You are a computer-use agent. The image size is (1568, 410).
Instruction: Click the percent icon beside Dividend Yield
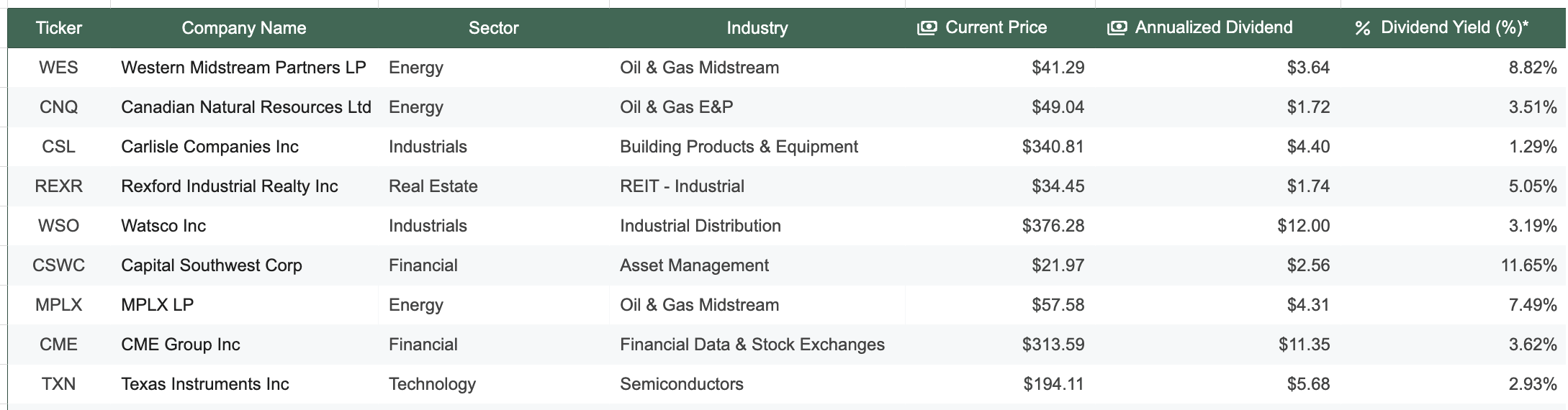[1362, 28]
